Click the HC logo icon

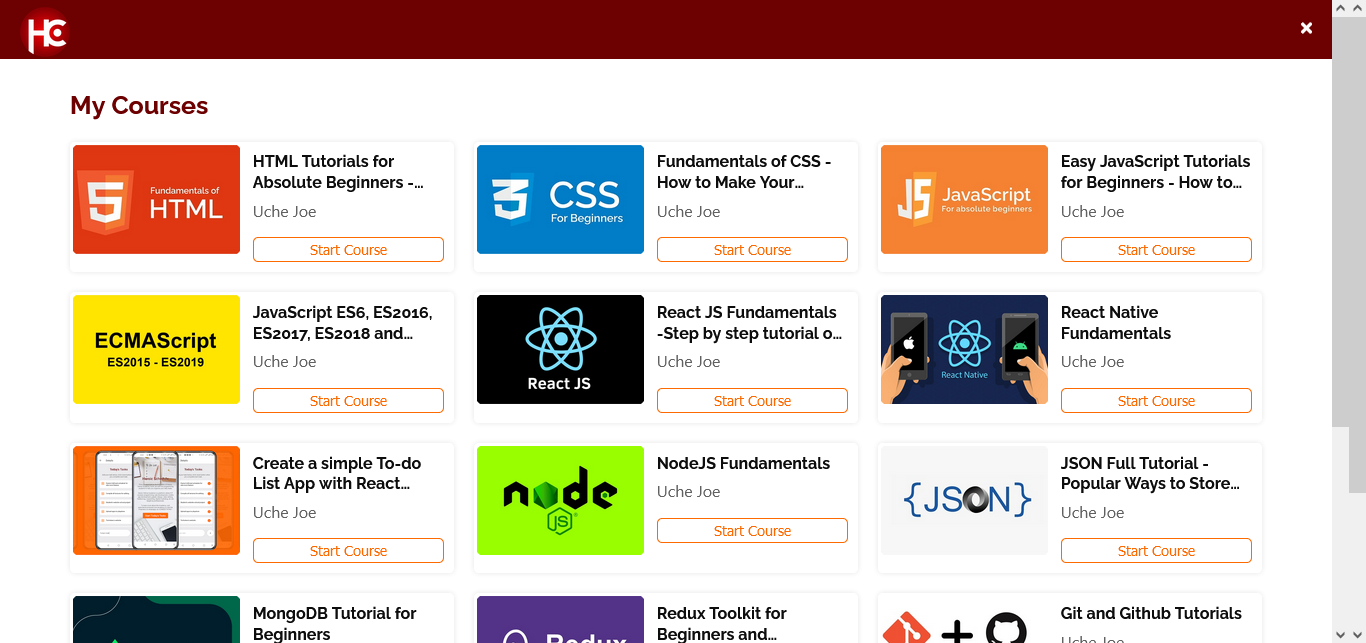(45, 30)
